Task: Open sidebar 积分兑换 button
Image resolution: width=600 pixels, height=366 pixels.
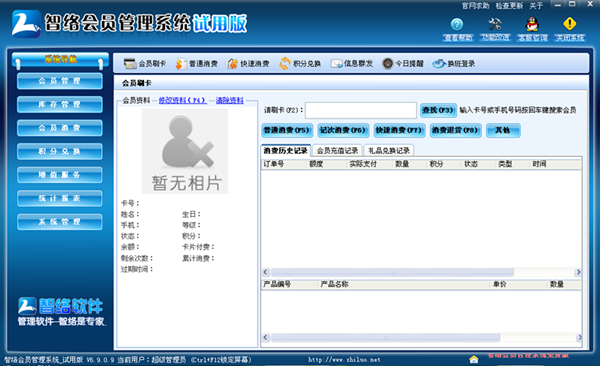Action: click(x=60, y=152)
